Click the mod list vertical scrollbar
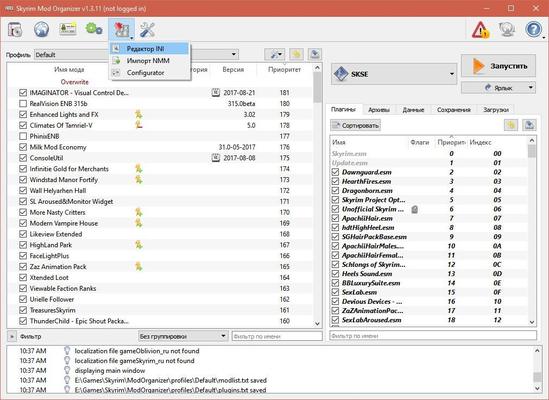 click(318, 195)
